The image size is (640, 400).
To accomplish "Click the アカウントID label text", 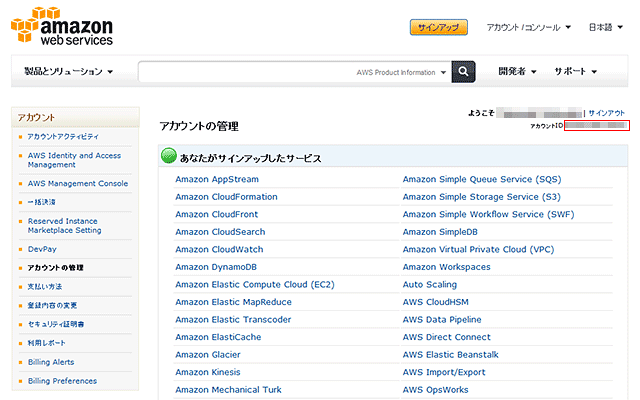I will [x=547, y=126].
